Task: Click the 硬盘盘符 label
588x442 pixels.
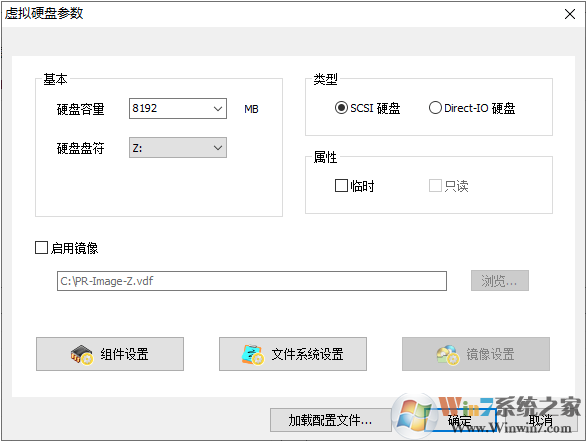Action: (81, 148)
